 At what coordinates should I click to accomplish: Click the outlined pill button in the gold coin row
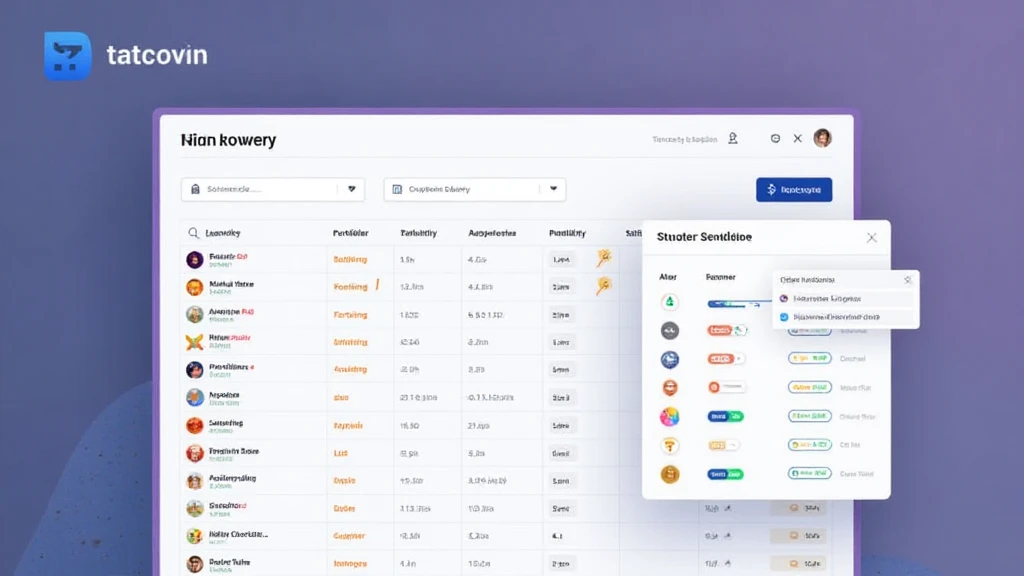(x=810, y=473)
